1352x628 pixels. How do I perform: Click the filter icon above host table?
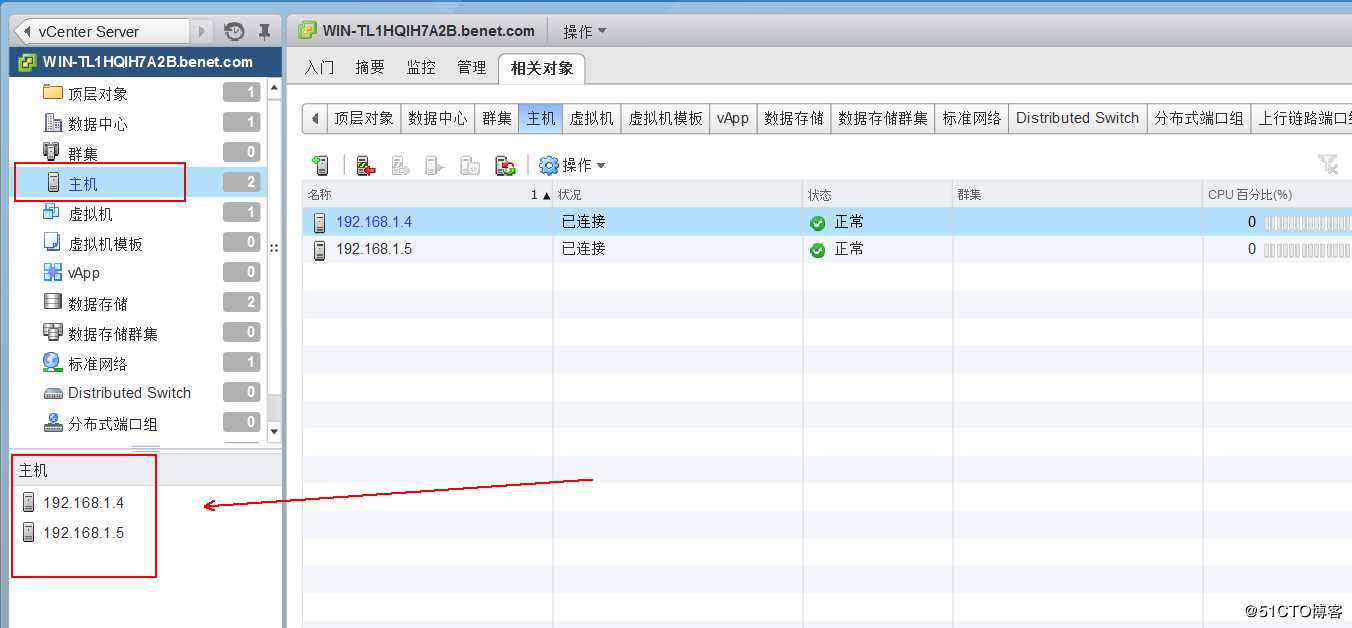coord(1328,164)
